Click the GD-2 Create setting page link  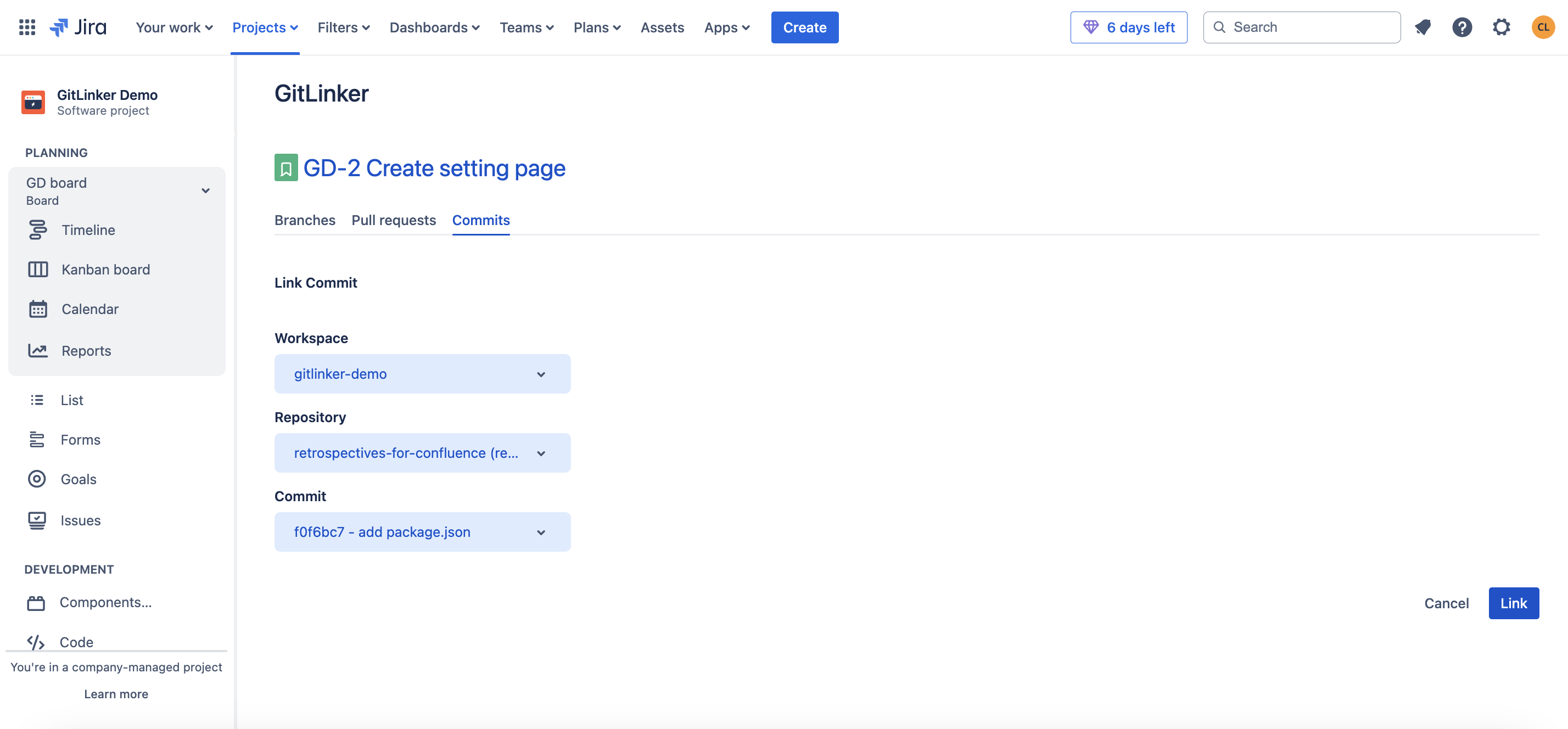(x=434, y=168)
